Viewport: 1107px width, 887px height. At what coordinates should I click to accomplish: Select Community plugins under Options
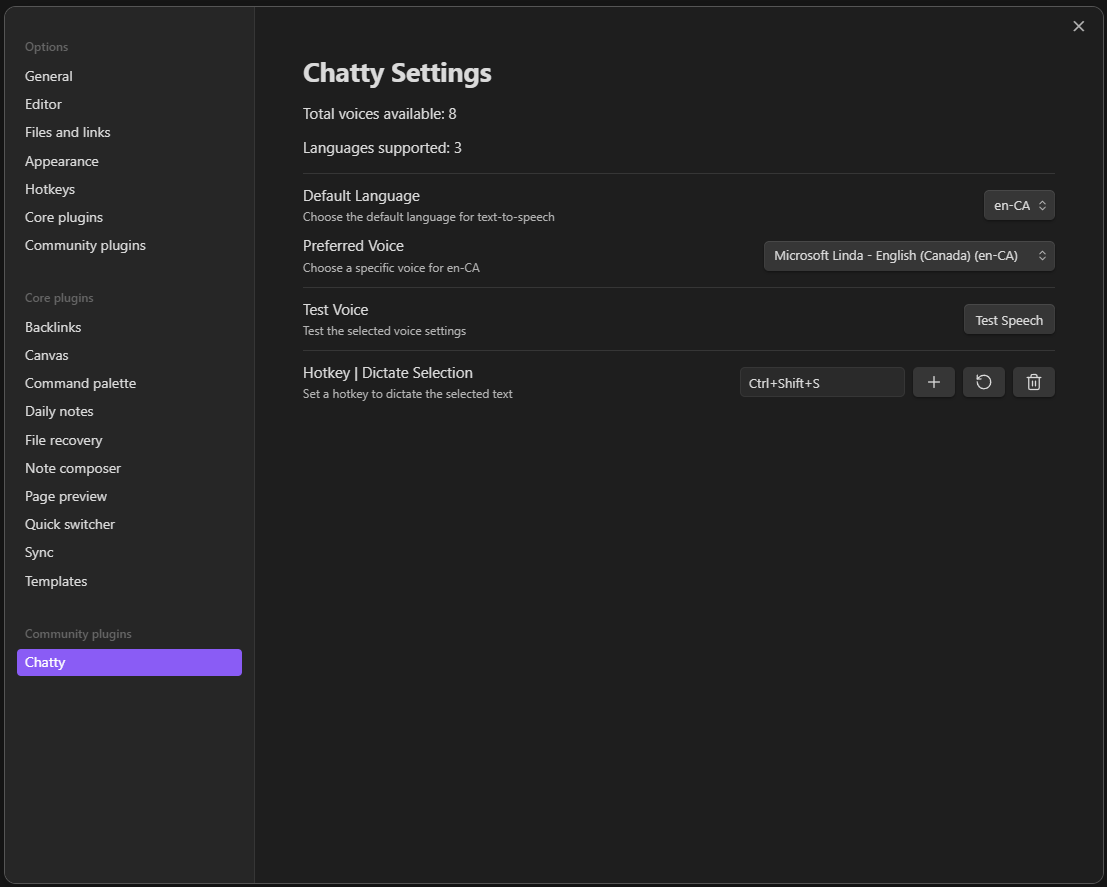point(129,246)
